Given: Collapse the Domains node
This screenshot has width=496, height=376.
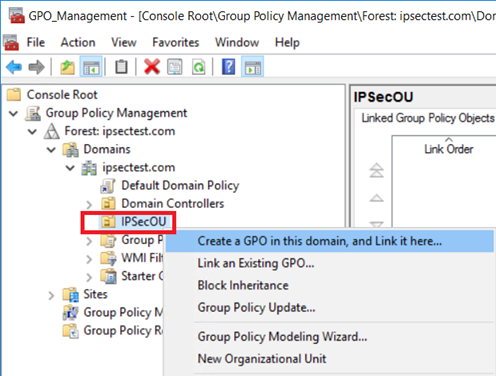Looking at the screenshot, I should (51, 150).
